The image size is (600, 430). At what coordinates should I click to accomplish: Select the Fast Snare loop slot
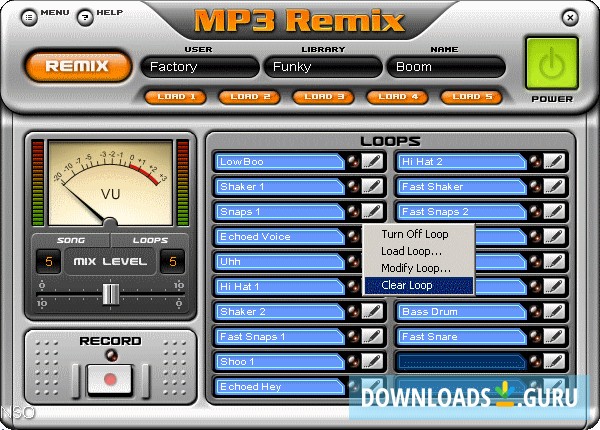462,337
